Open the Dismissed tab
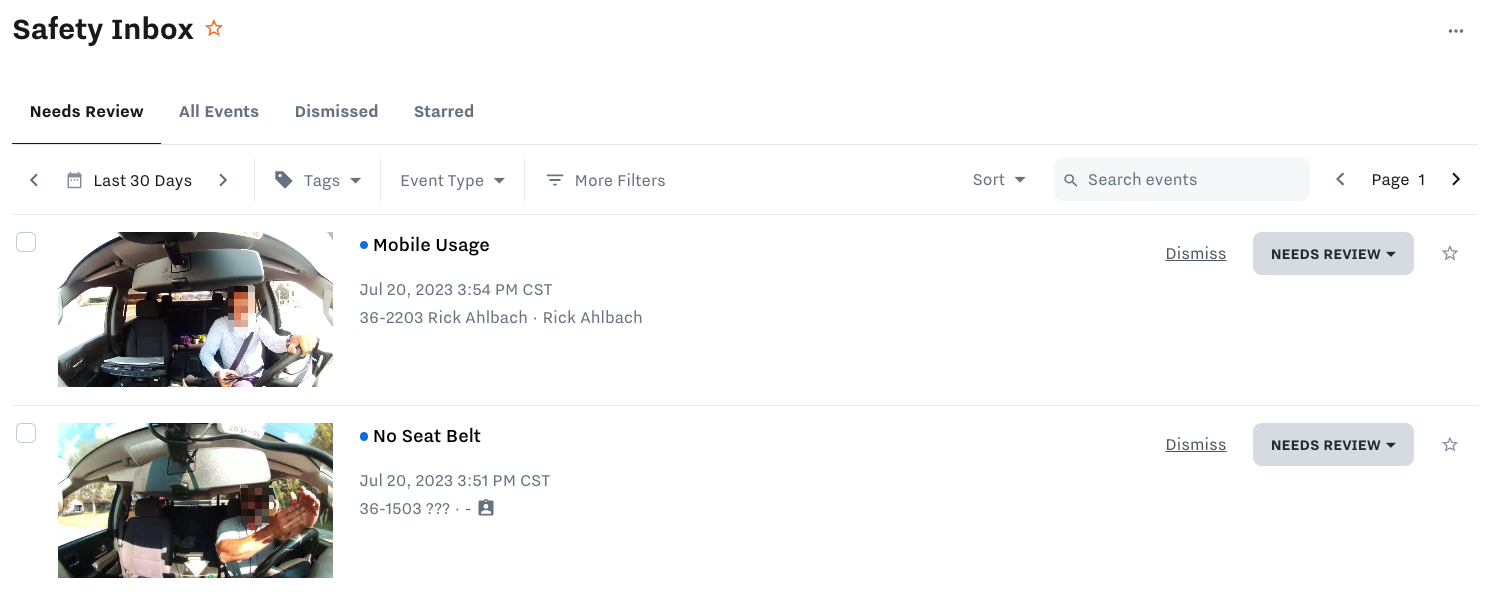The width and height of the screenshot is (1491, 596). (x=336, y=111)
